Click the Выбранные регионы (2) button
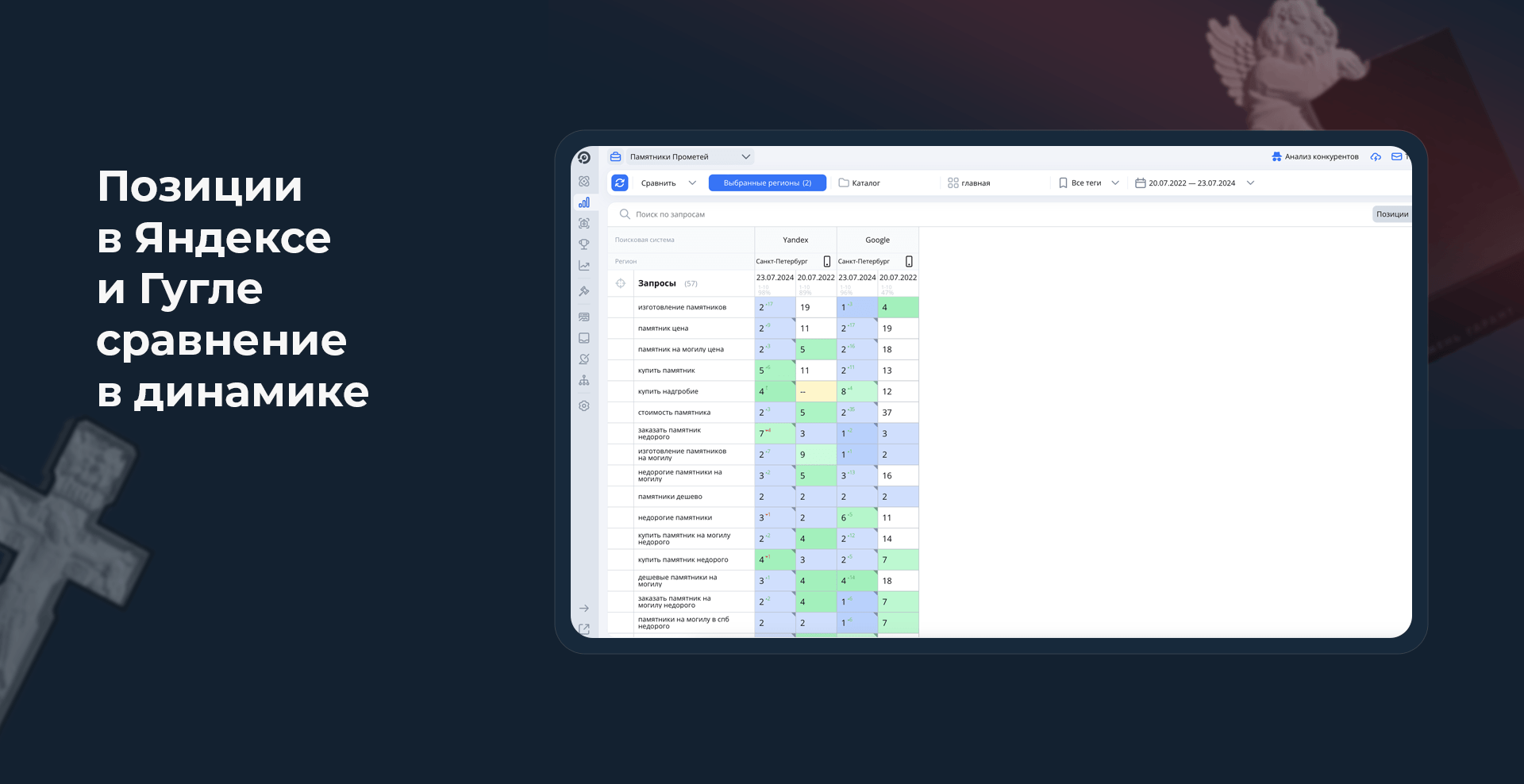The image size is (1524, 784). pos(768,183)
